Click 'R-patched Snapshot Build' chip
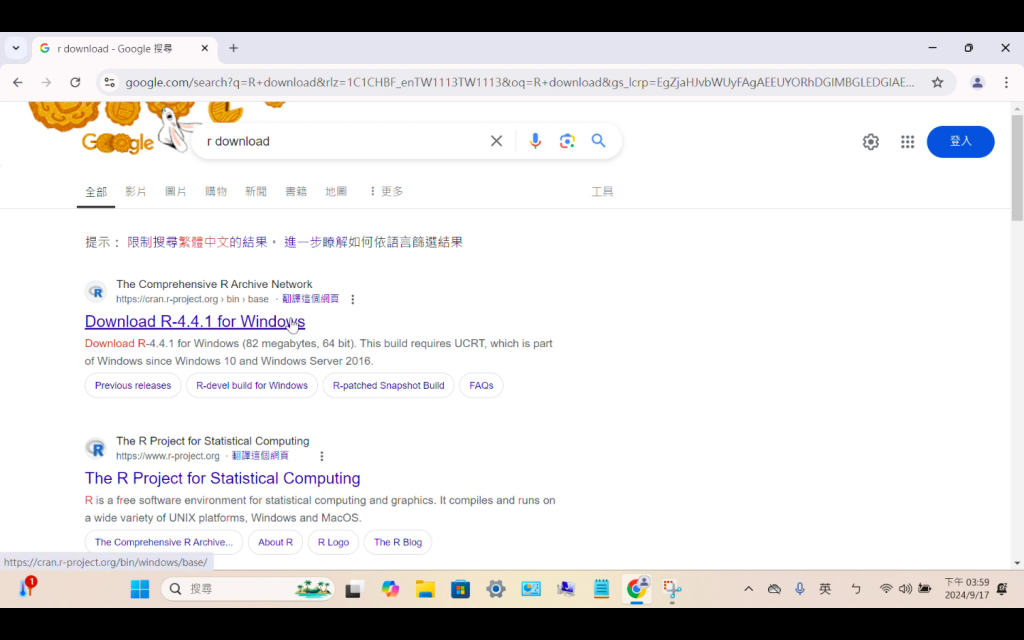Image resolution: width=1024 pixels, height=640 pixels. coord(388,385)
